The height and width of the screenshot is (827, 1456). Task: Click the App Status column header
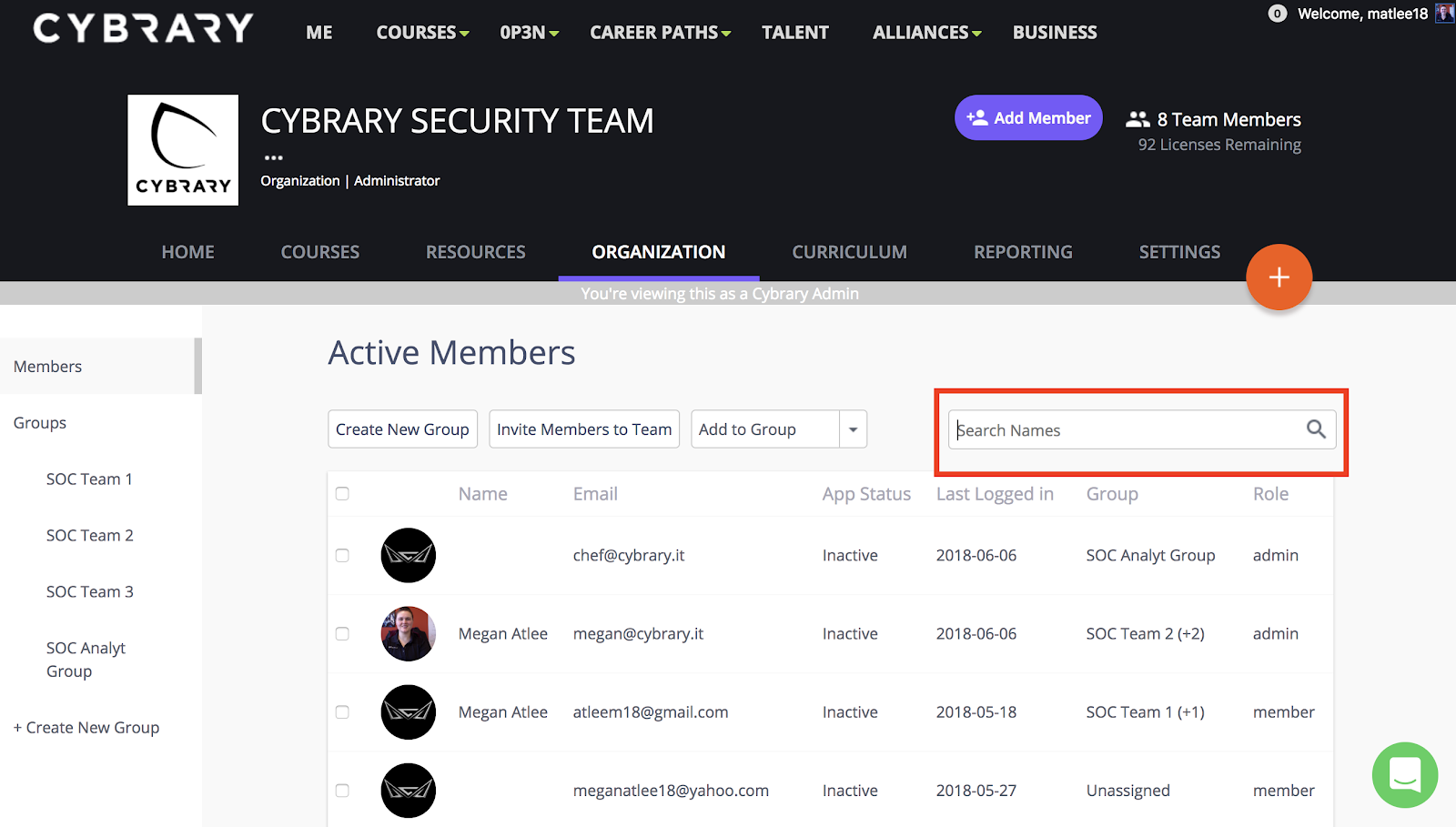point(866,494)
